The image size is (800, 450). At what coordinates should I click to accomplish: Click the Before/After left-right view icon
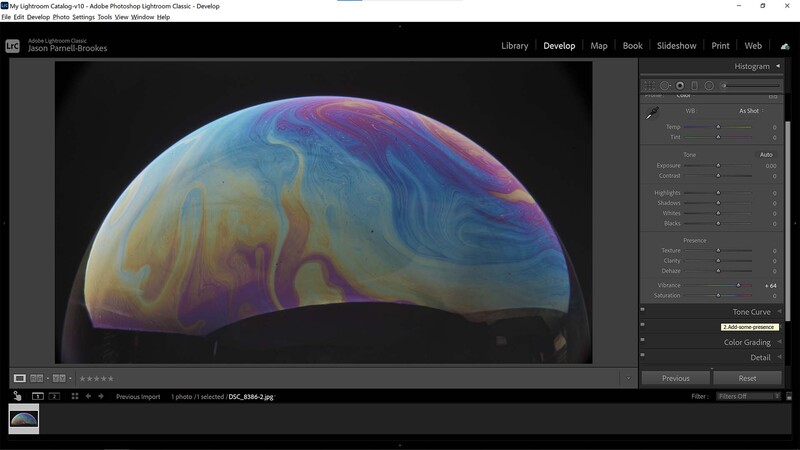pos(37,378)
